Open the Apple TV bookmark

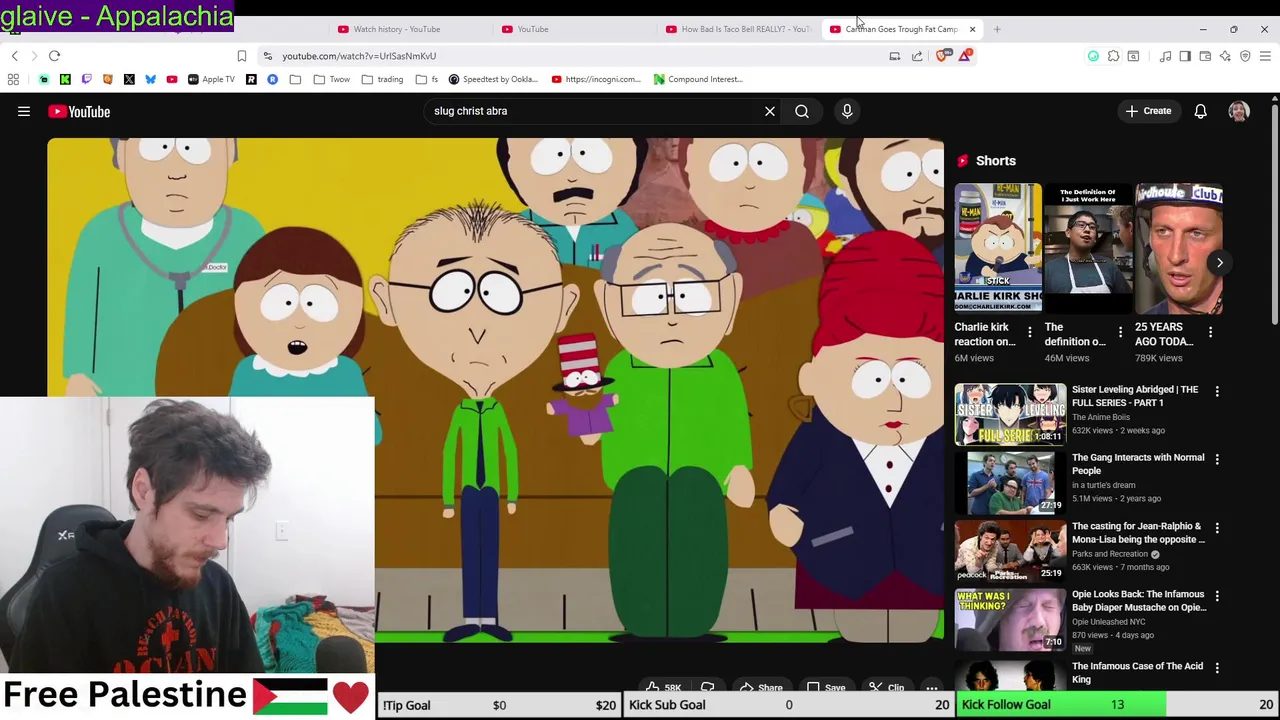pos(211,79)
